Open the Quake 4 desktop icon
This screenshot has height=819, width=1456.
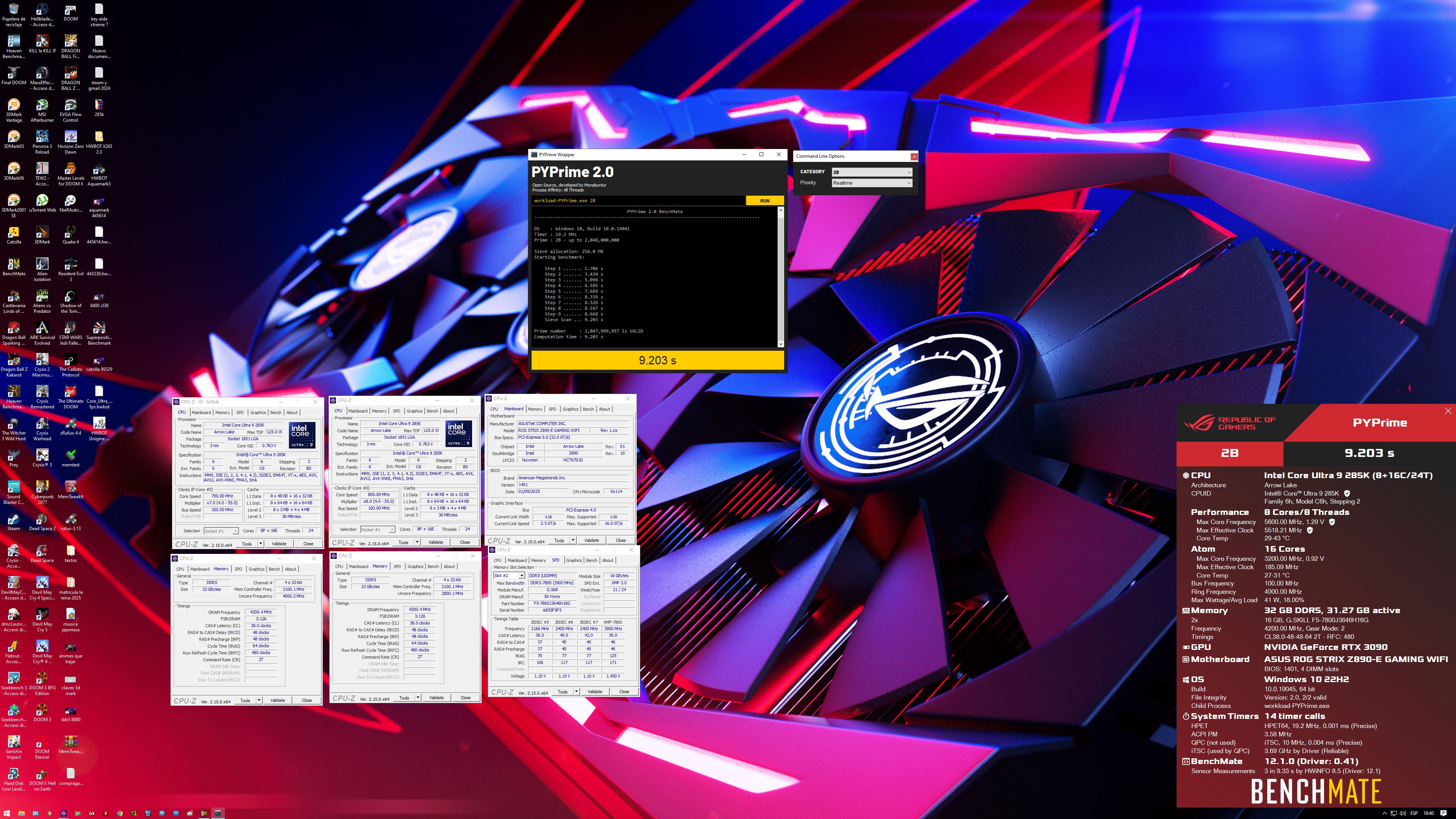coord(71,235)
